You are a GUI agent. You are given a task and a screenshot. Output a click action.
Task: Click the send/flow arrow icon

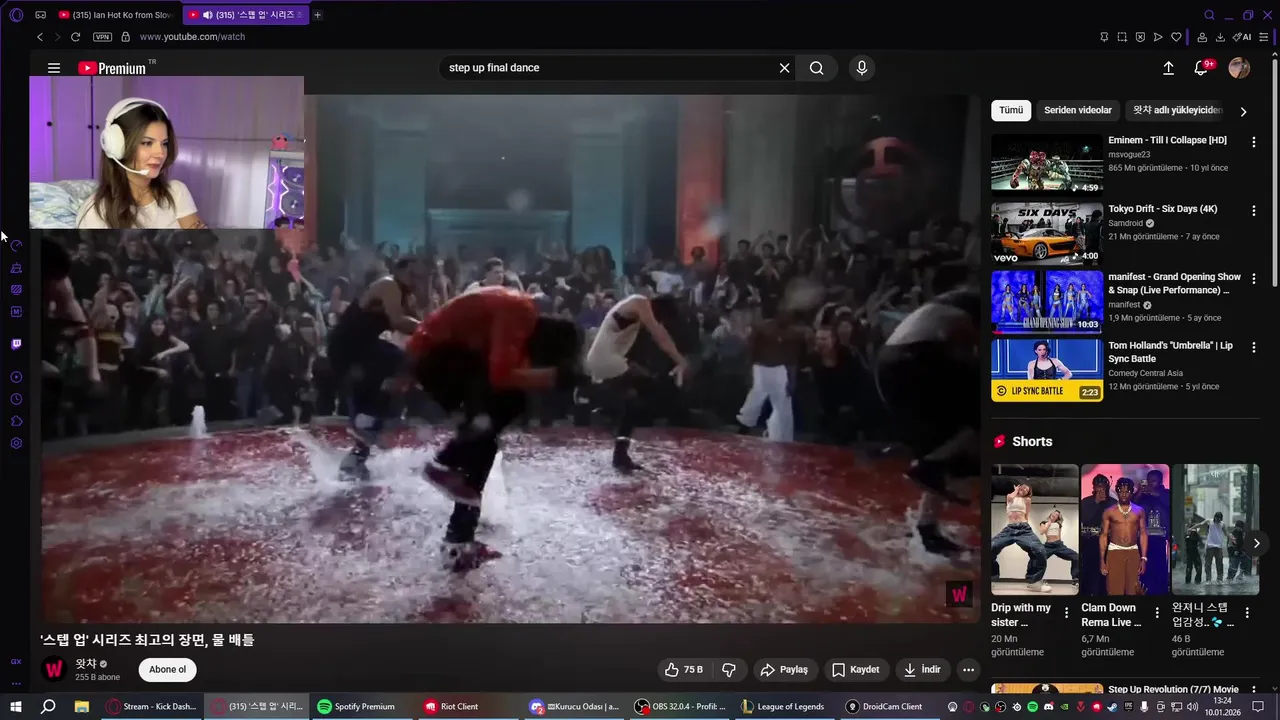[x=1158, y=37]
